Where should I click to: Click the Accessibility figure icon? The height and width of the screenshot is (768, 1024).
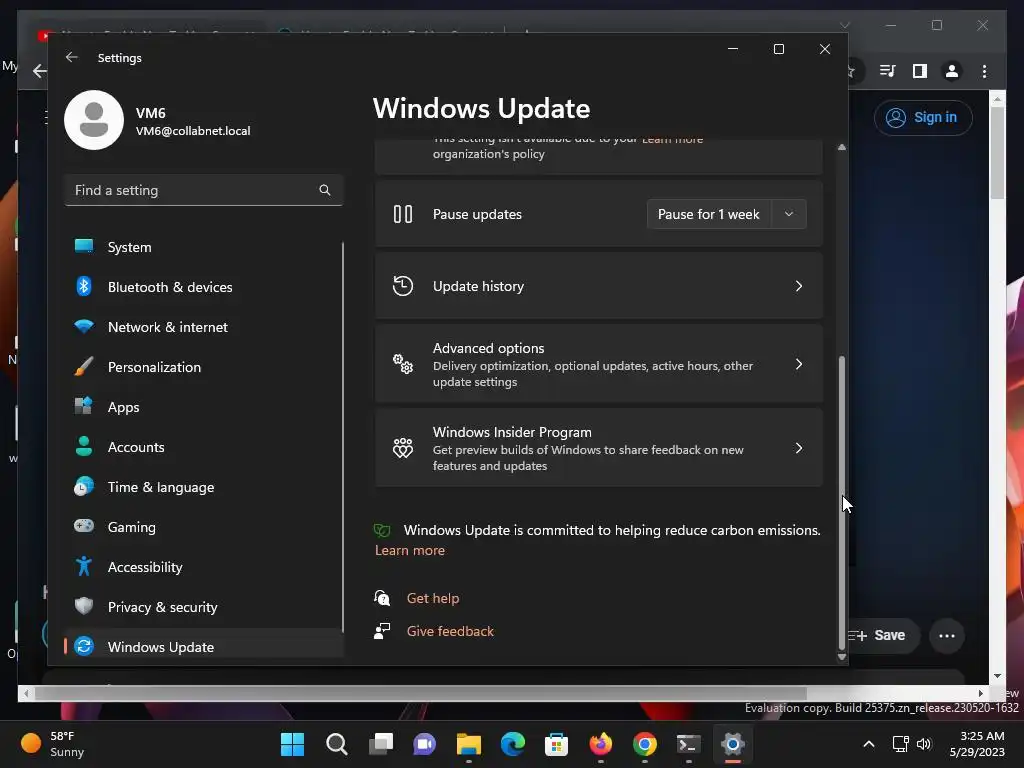[84, 566]
